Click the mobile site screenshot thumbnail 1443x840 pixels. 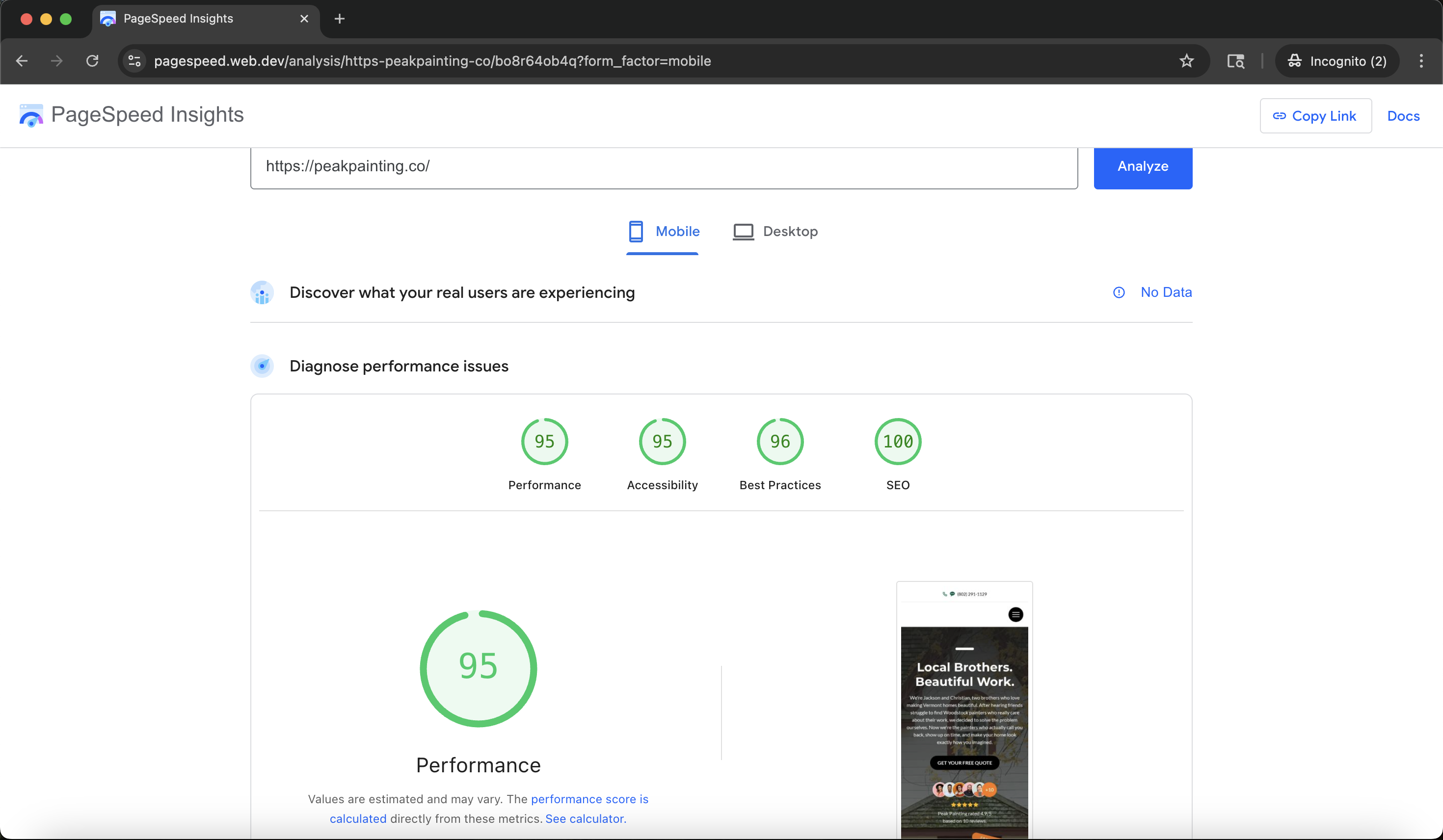coord(964,710)
